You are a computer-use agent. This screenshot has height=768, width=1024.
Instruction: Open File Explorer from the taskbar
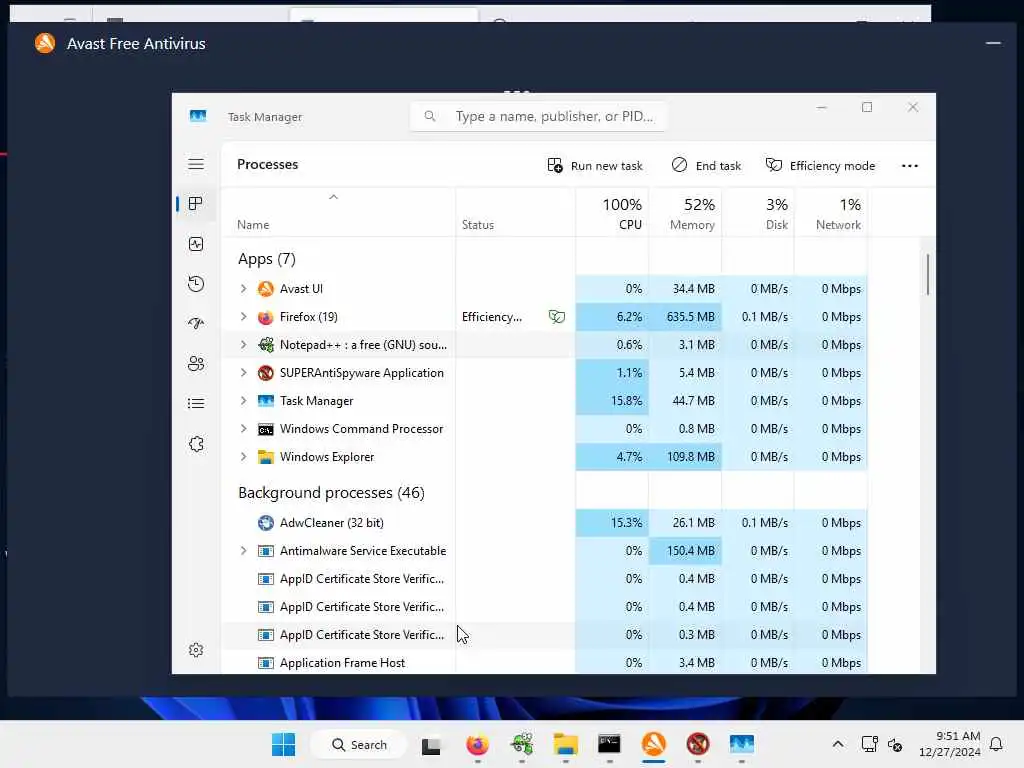pyautogui.click(x=566, y=744)
